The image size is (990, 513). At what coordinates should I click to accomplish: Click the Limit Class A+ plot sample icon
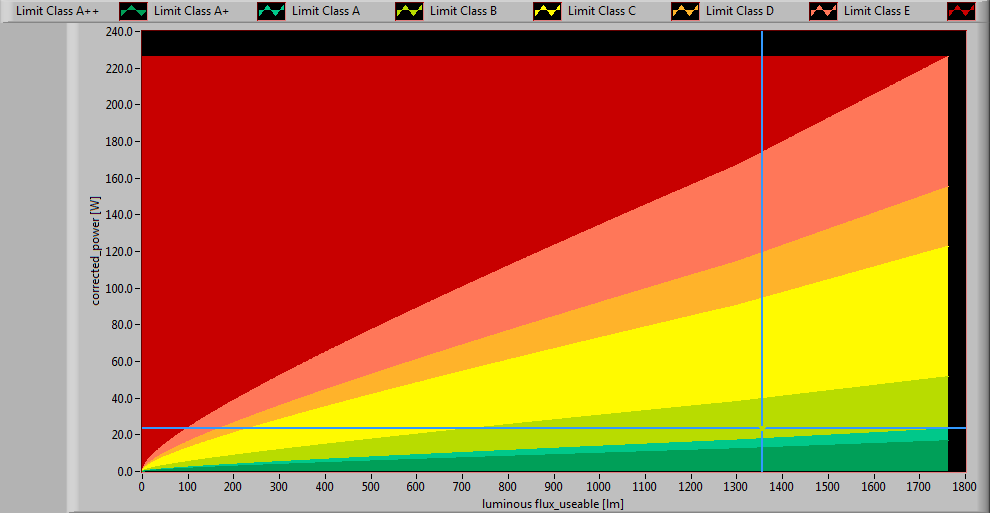[272, 11]
